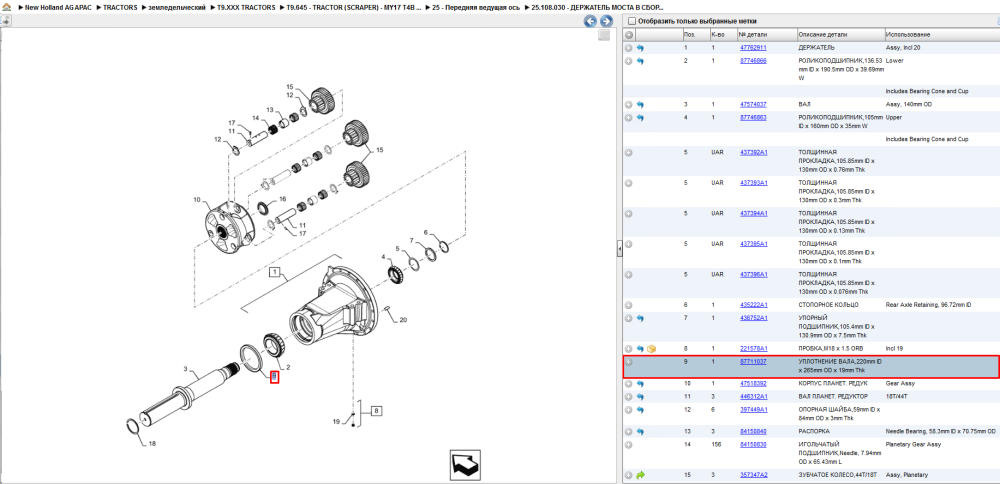Add СТОПОРНОЕ КОЛЬЦО 435222A1 with plus icon
1000x484 pixels.
[629, 305]
